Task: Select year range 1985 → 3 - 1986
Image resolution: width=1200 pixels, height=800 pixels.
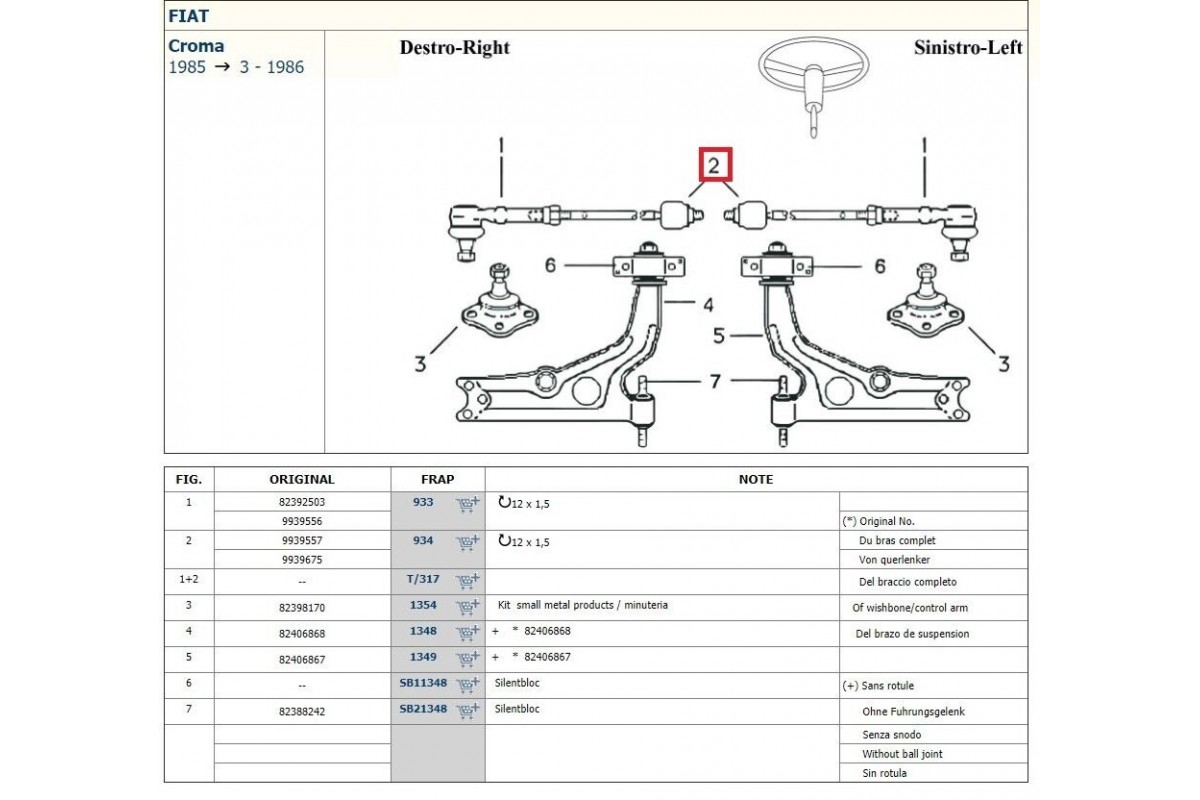Action: (x=236, y=68)
